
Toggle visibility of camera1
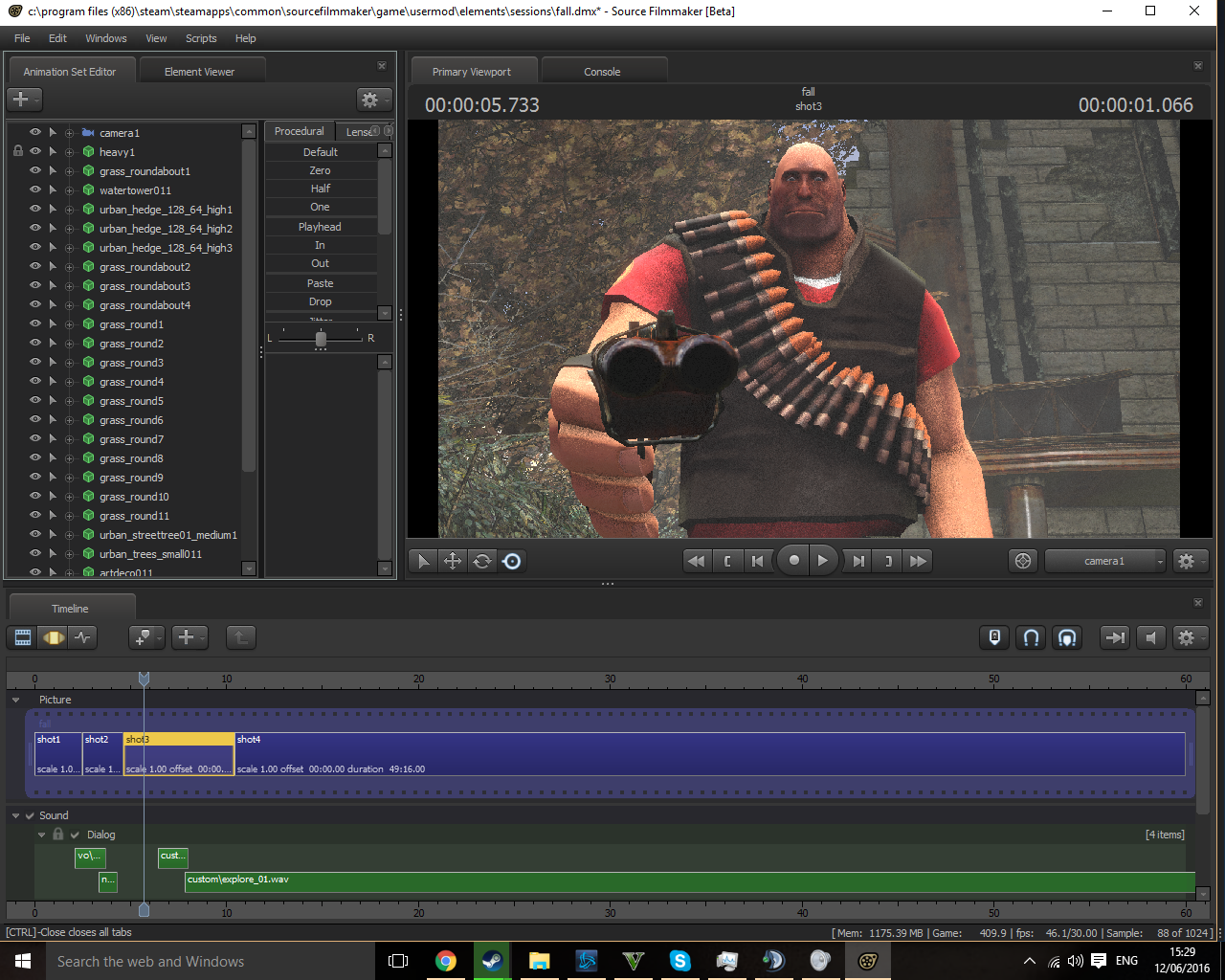click(35, 133)
